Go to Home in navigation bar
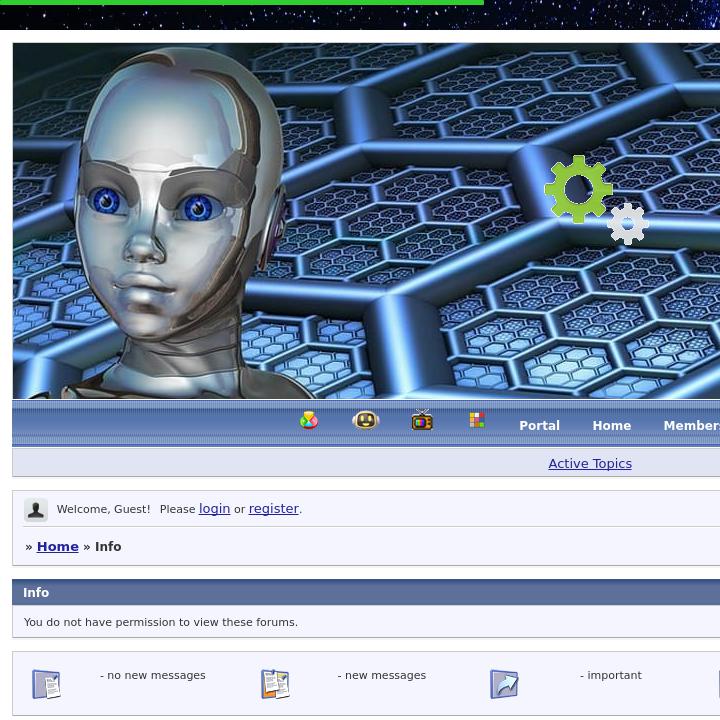Image resolution: width=720 pixels, height=720 pixels. (x=611, y=425)
